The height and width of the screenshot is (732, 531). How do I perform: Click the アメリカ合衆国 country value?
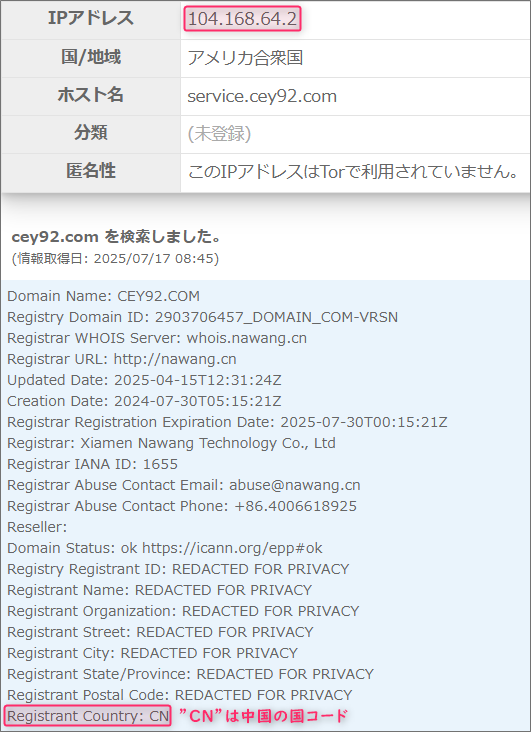pyautogui.click(x=245, y=58)
